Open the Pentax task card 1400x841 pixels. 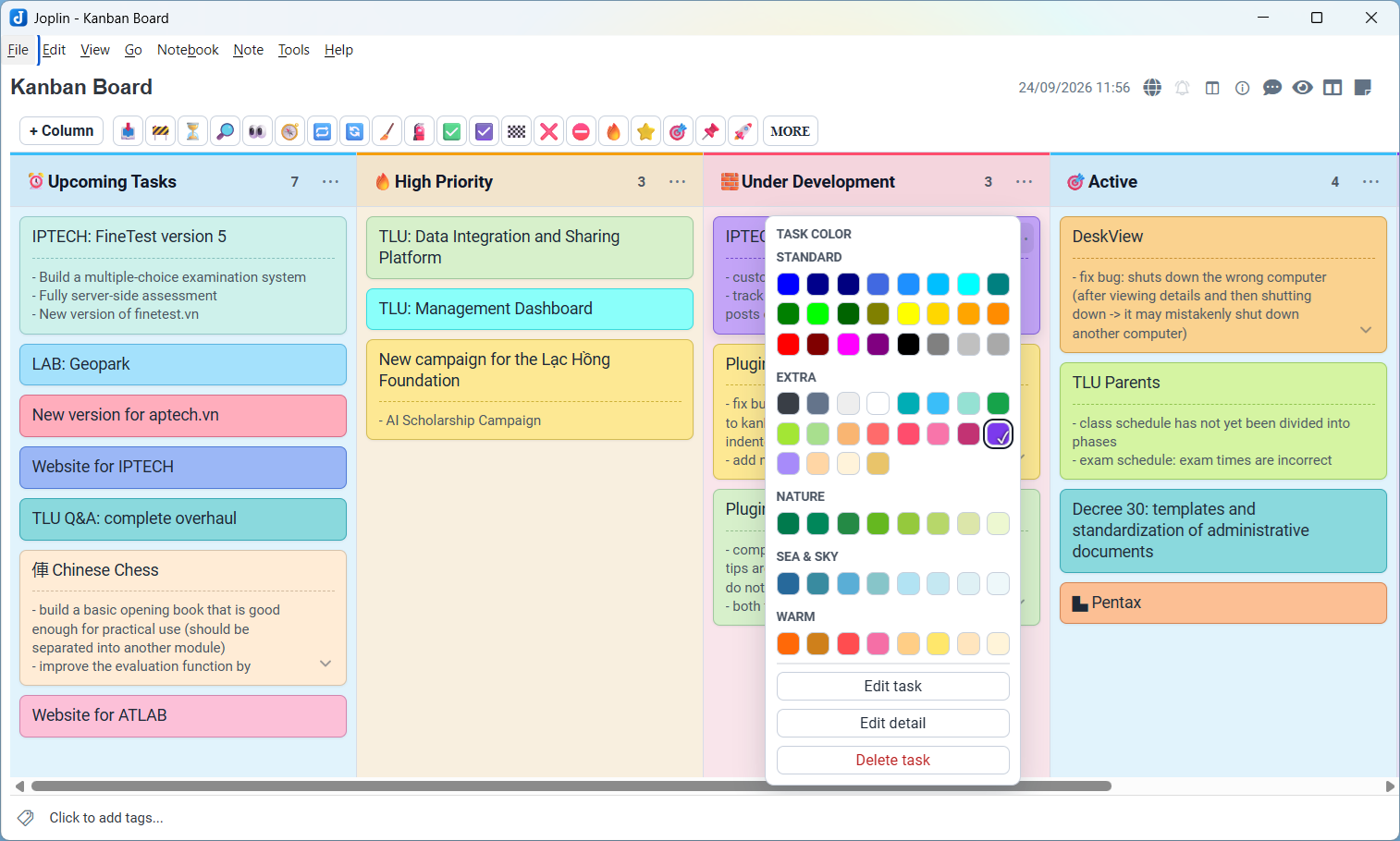tap(1223, 603)
